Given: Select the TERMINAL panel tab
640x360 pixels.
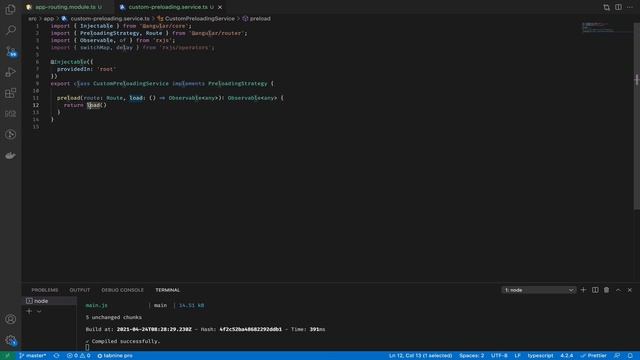Looking at the screenshot, I should coord(167,290).
